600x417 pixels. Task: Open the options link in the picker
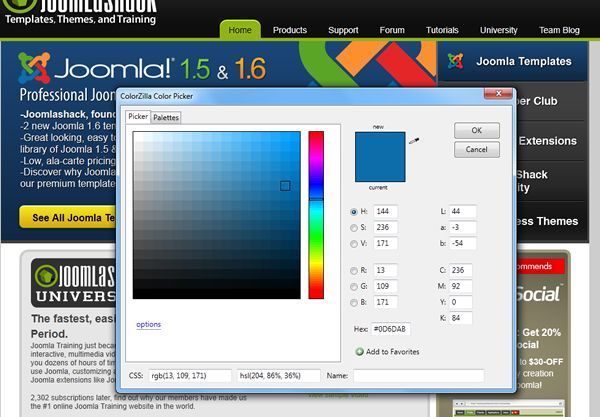148,324
